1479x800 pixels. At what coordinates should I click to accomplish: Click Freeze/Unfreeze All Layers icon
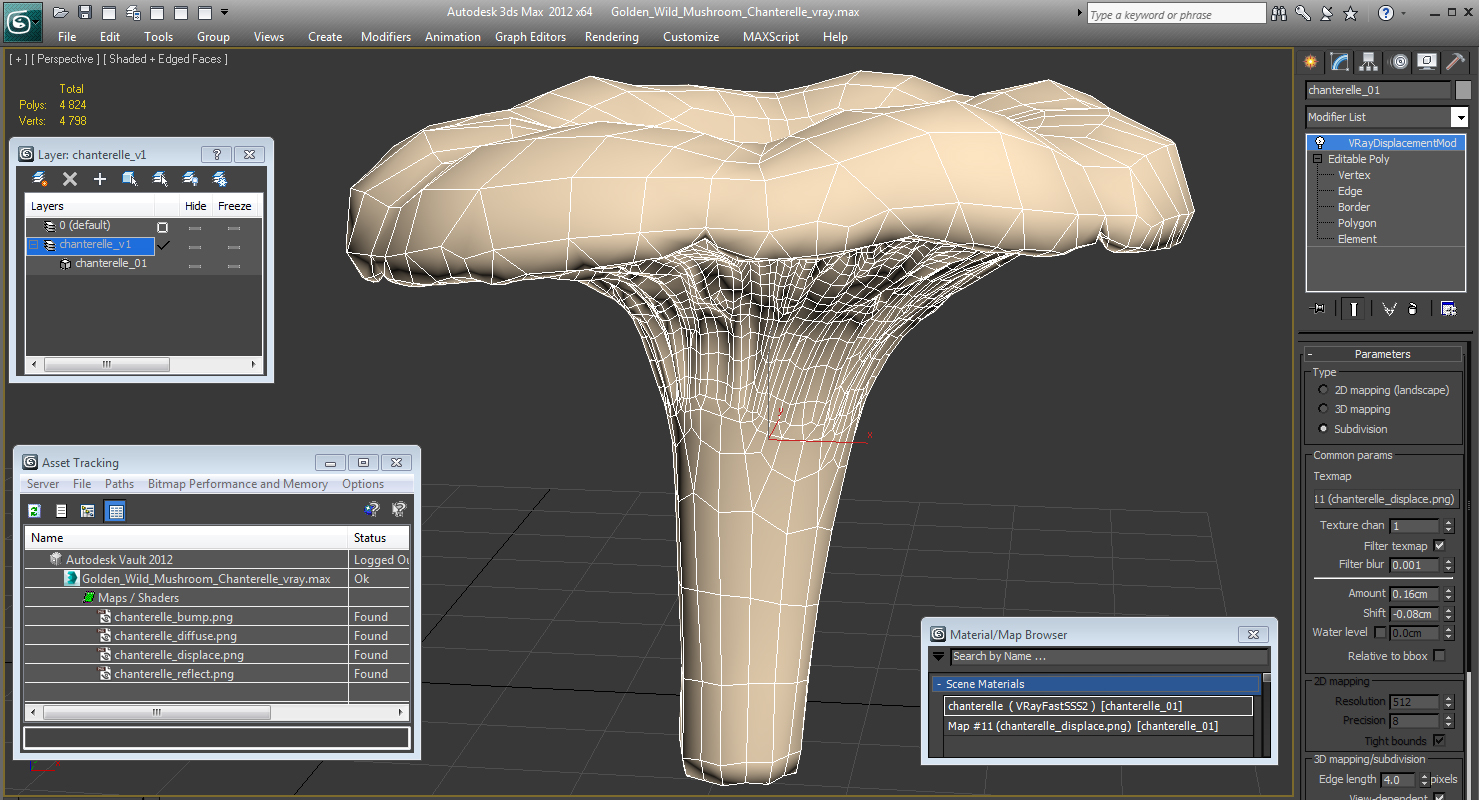(220, 179)
